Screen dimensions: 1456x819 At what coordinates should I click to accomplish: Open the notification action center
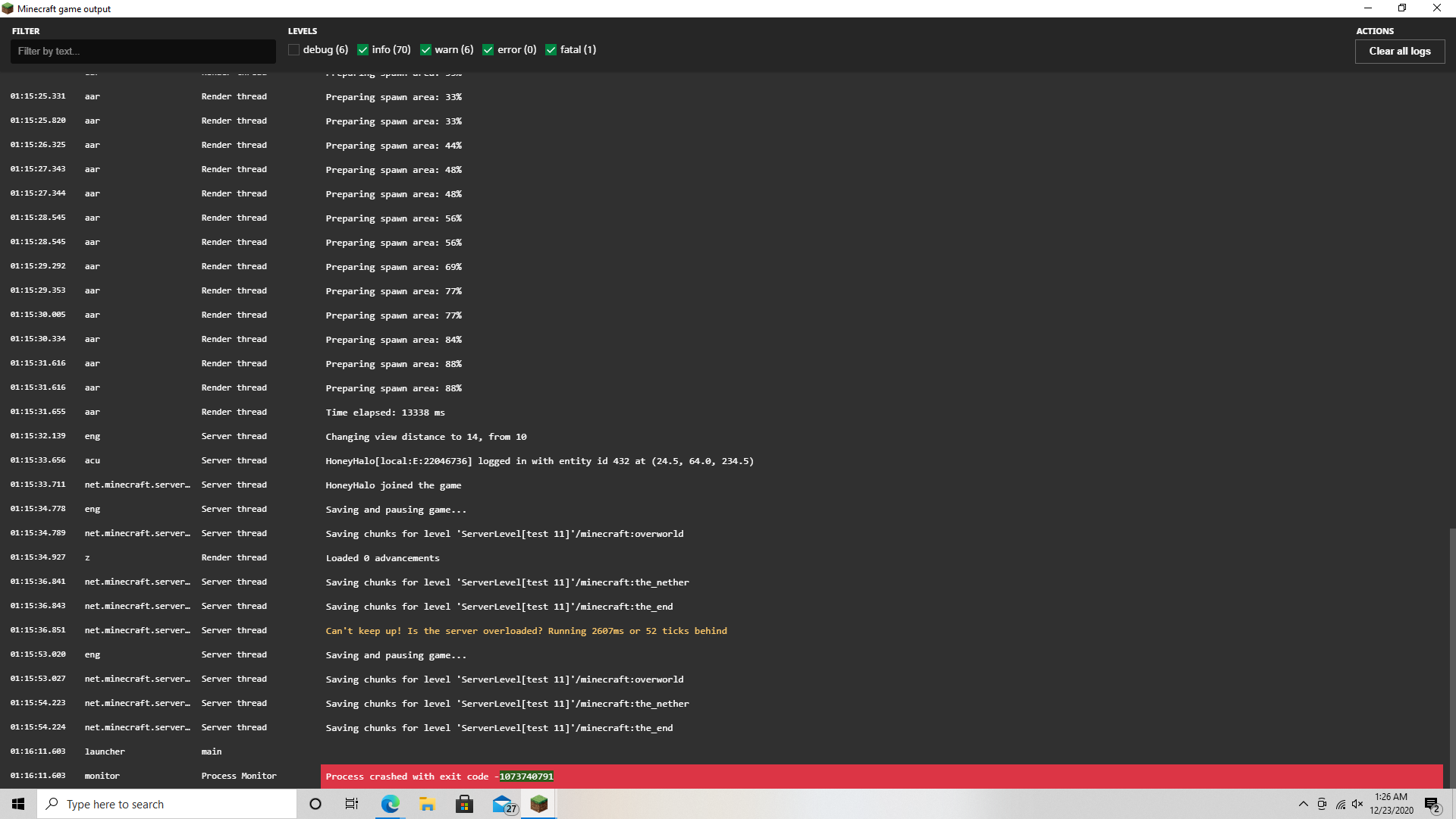(x=1432, y=804)
